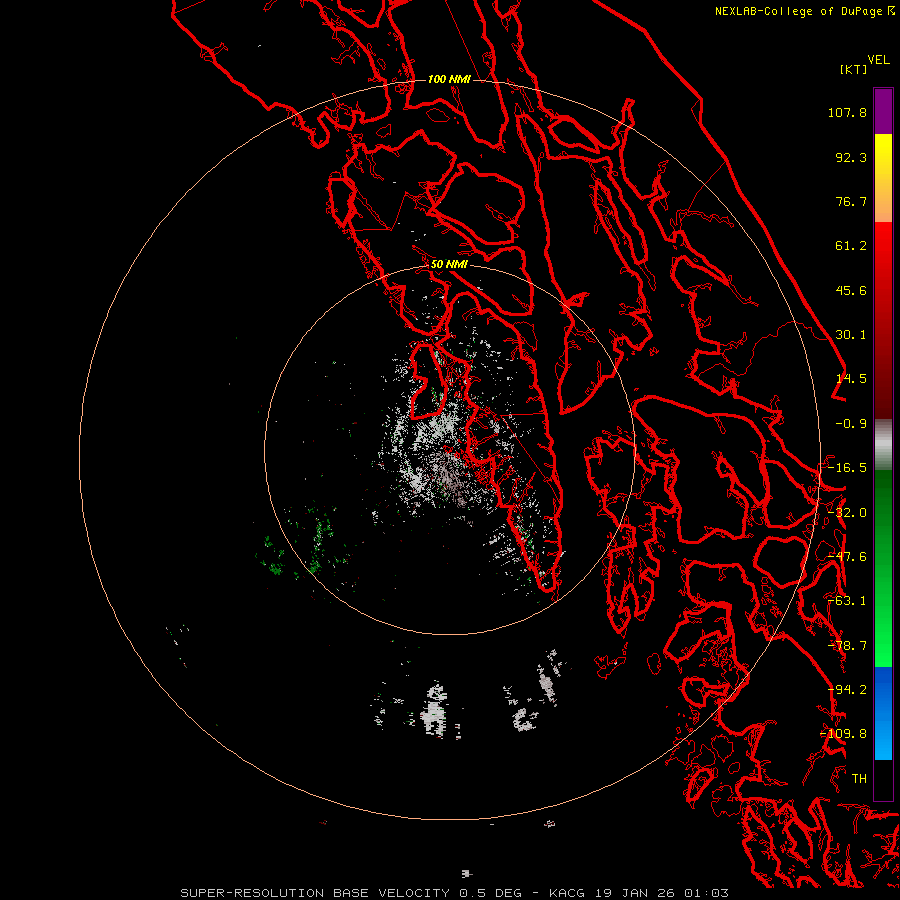900x900 pixels.
Task: Click the -16.5 velocity scale value
Action: [x=847, y=468]
